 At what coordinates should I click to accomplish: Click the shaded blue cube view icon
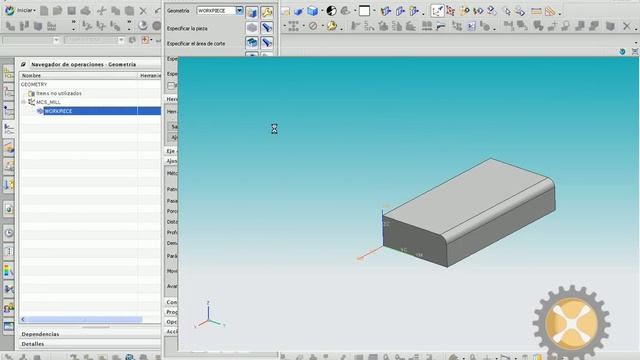pyautogui.click(x=313, y=11)
